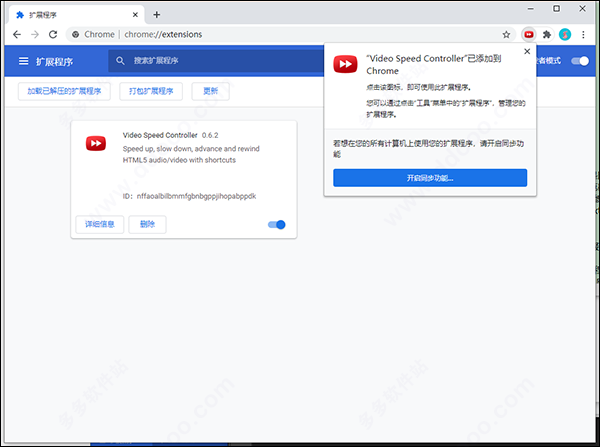Open the hamburger menu beside 扩展程序
The height and width of the screenshot is (447, 600).
[24, 61]
